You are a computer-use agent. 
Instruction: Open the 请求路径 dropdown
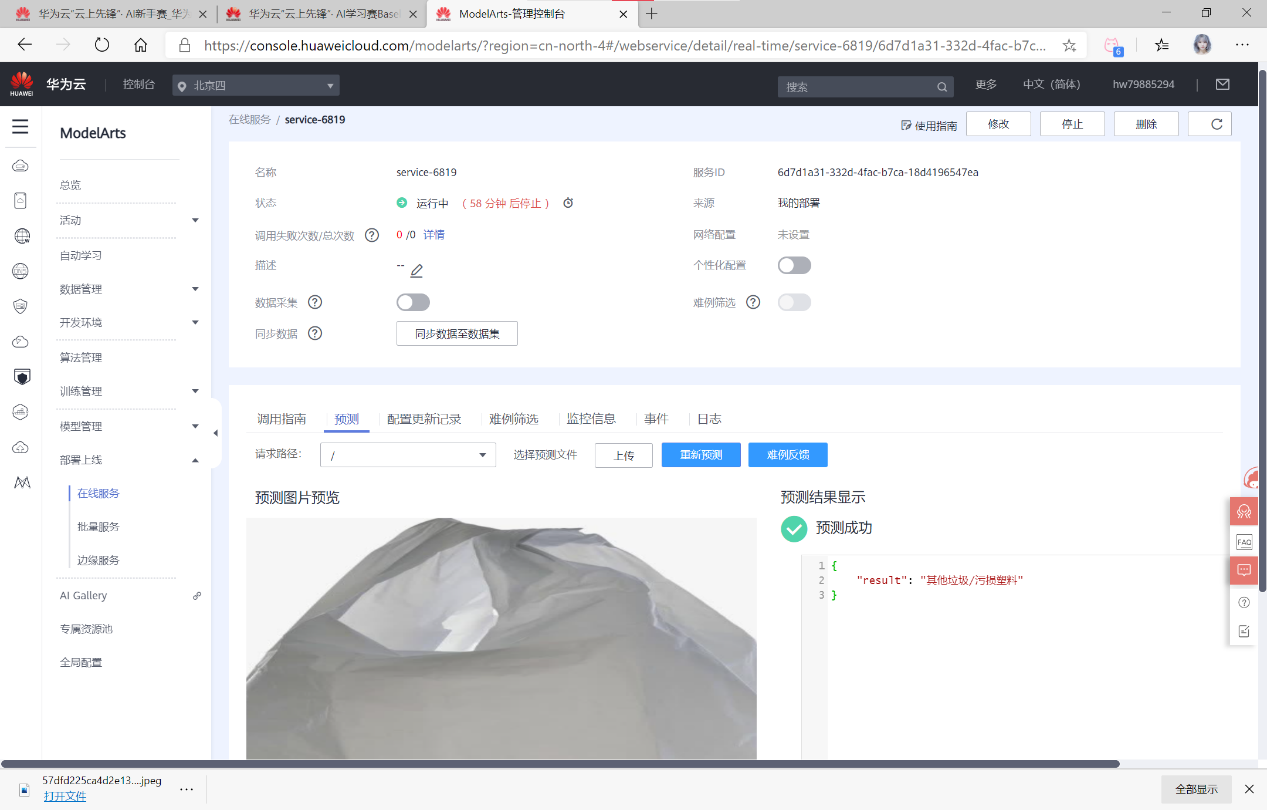pyautogui.click(x=408, y=455)
